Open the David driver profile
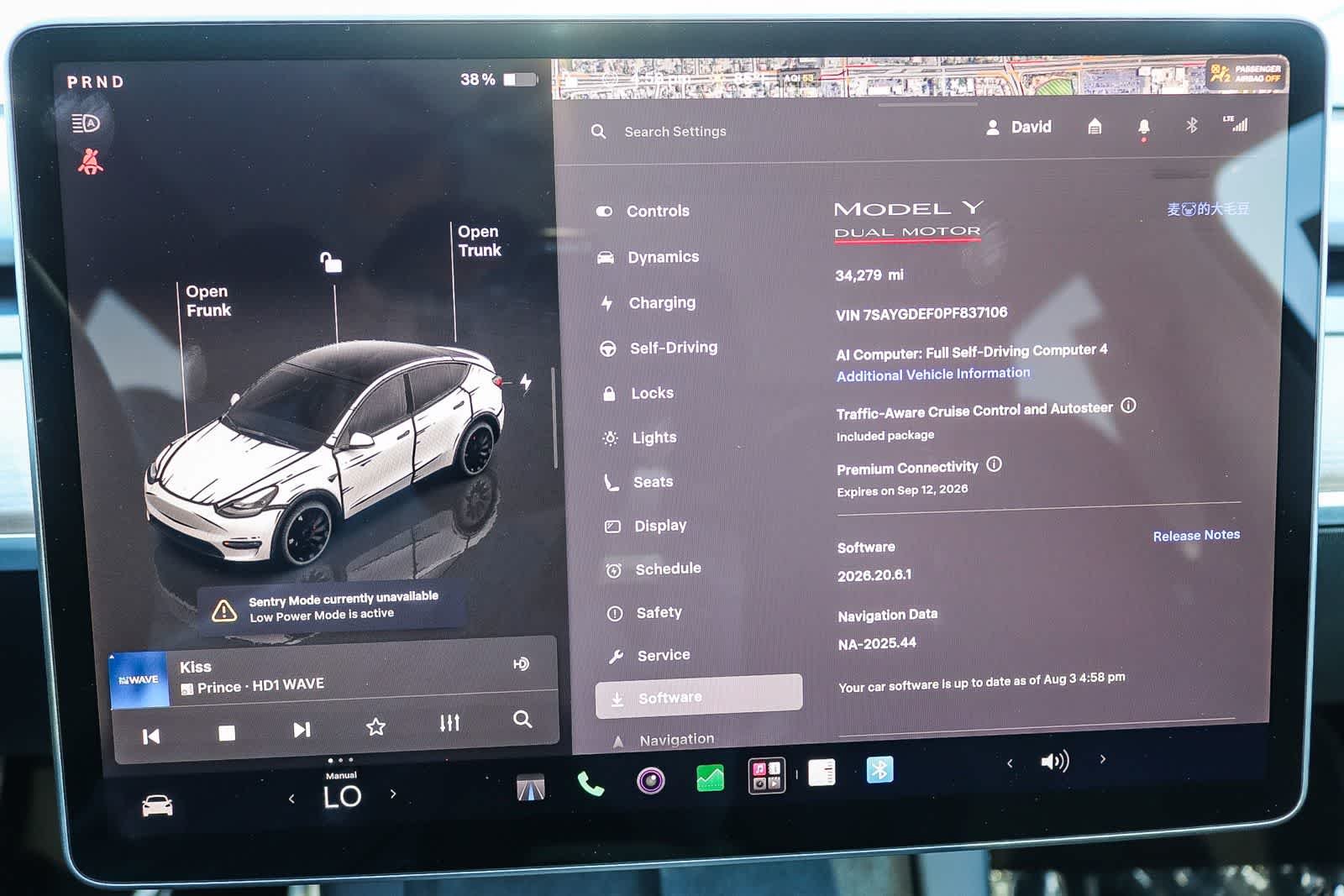The height and width of the screenshot is (896, 1344). [1018, 127]
